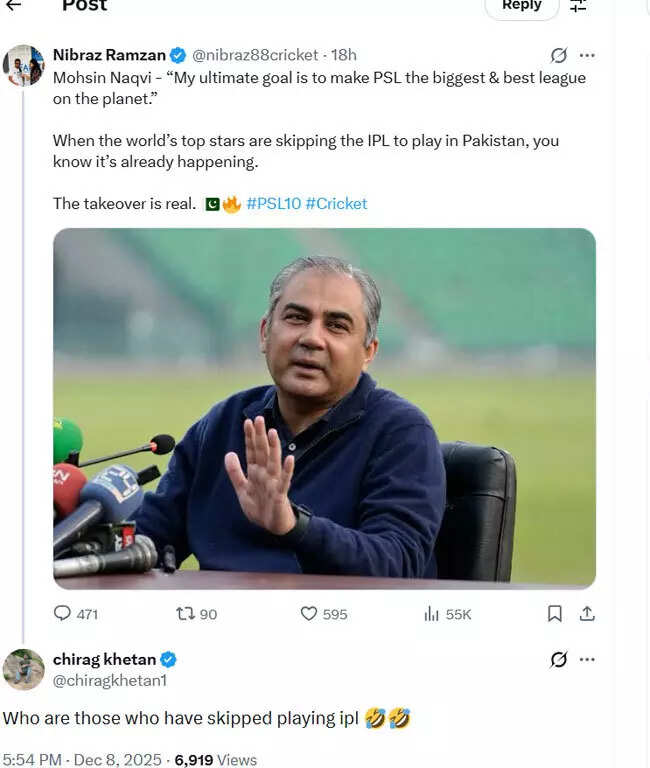Click the Nibraz Ramzan display name
The height and width of the screenshot is (768, 650).
tap(109, 55)
